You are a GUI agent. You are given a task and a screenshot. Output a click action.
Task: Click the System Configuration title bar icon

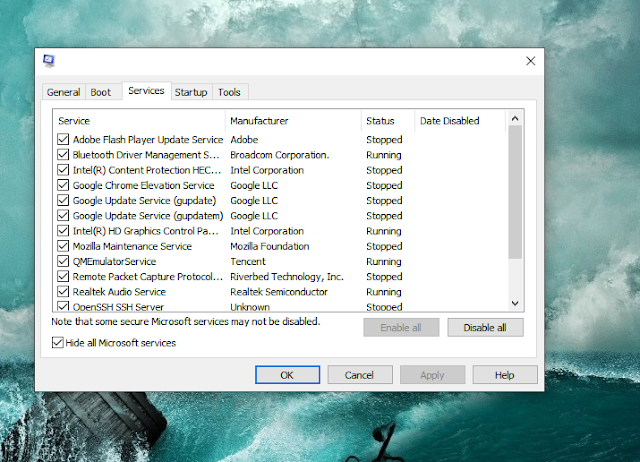click(x=49, y=61)
